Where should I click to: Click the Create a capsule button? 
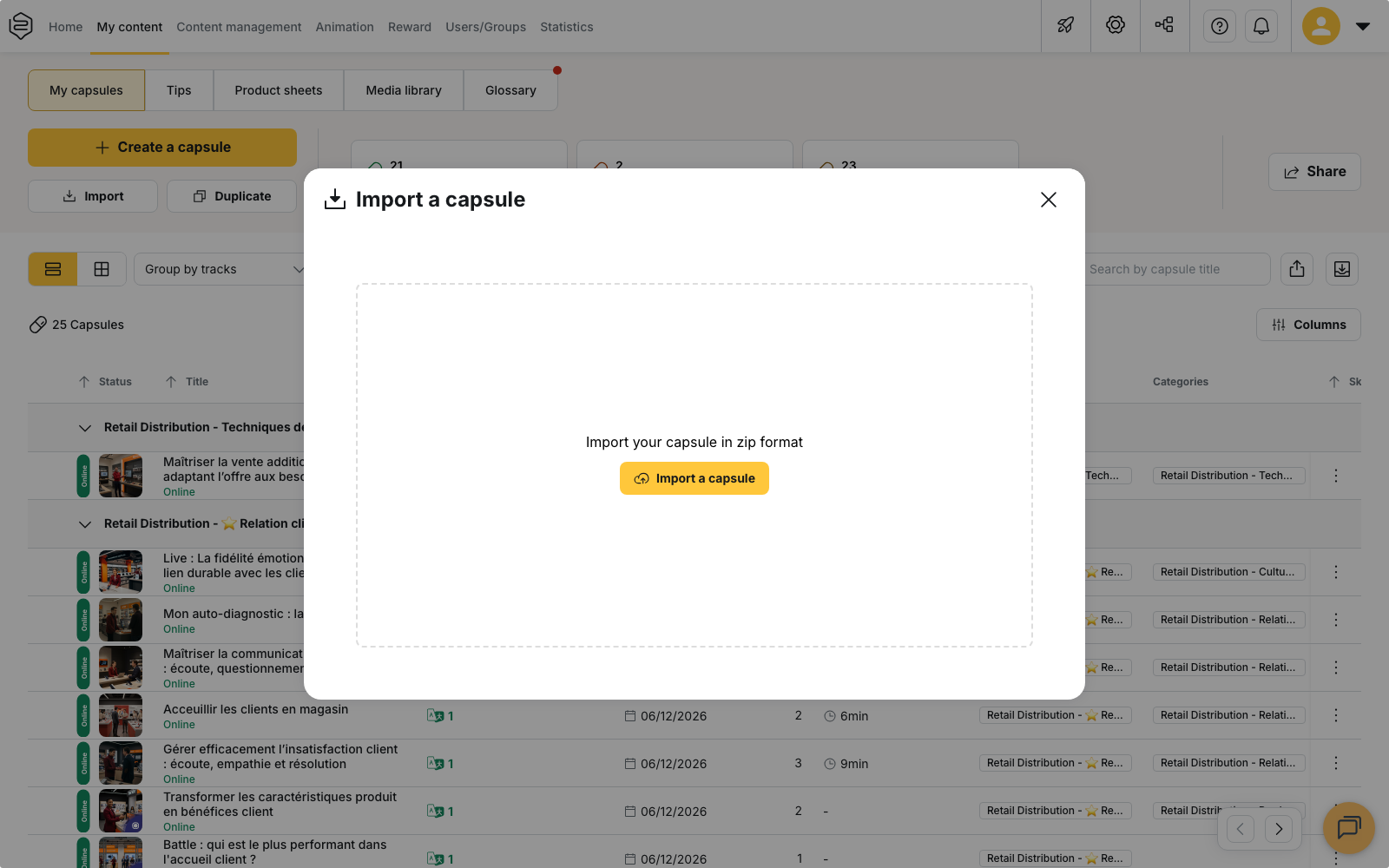(x=162, y=148)
